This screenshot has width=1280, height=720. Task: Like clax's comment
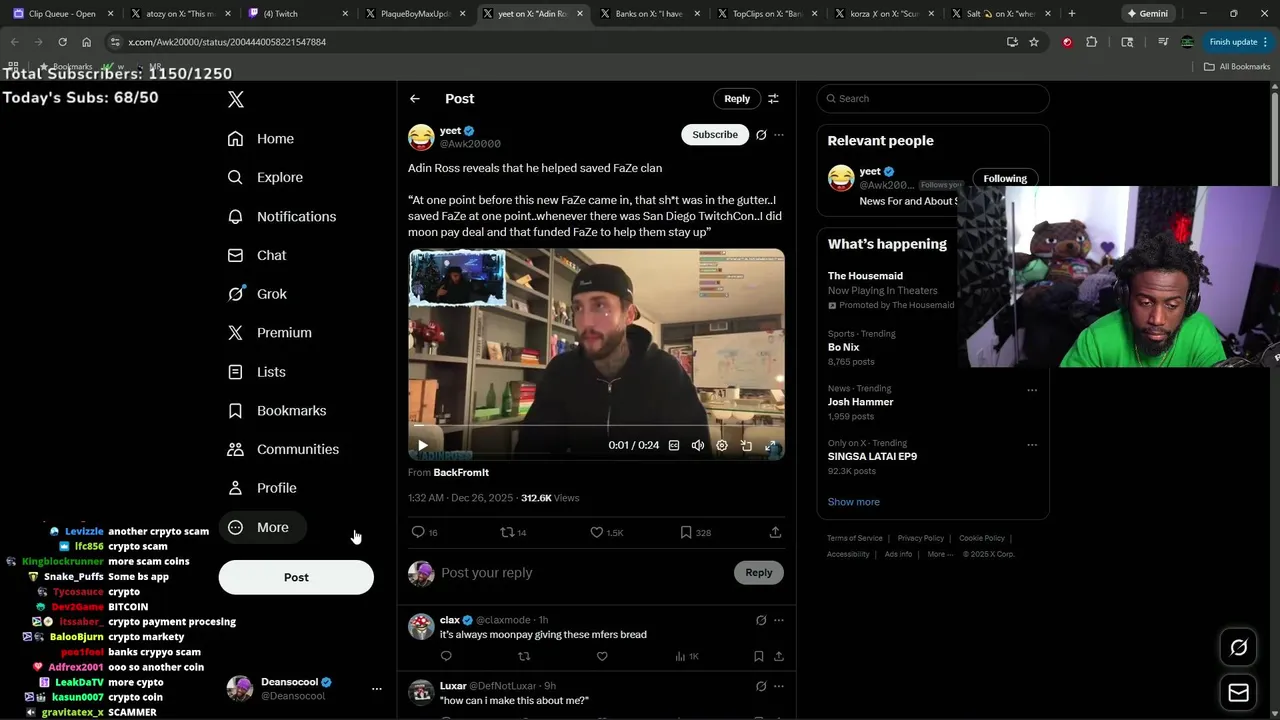602,656
